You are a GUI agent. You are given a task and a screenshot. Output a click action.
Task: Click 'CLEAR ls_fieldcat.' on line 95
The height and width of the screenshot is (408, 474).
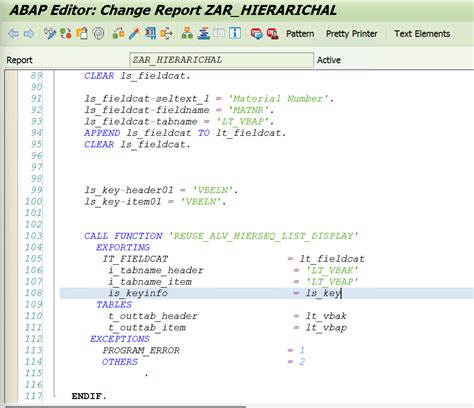click(137, 144)
